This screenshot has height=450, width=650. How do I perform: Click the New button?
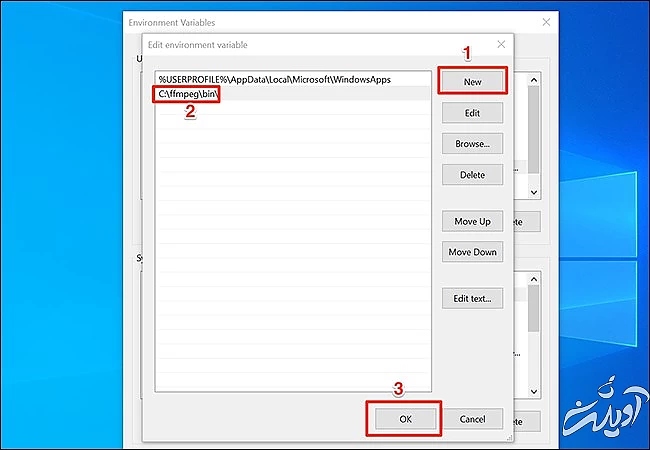pyautogui.click(x=472, y=81)
